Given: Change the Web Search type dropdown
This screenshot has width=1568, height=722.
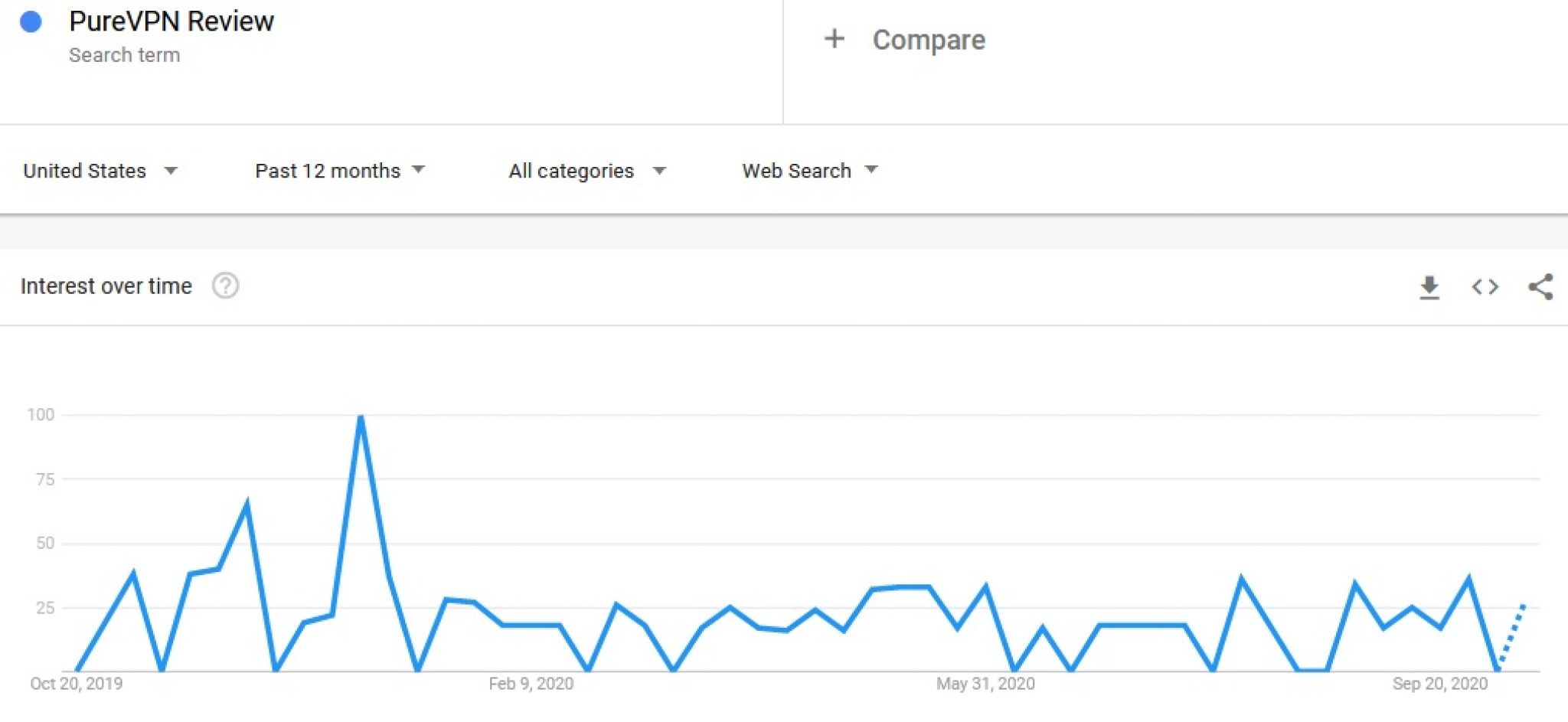Looking at the screenshot, I should tap(809, 170).
